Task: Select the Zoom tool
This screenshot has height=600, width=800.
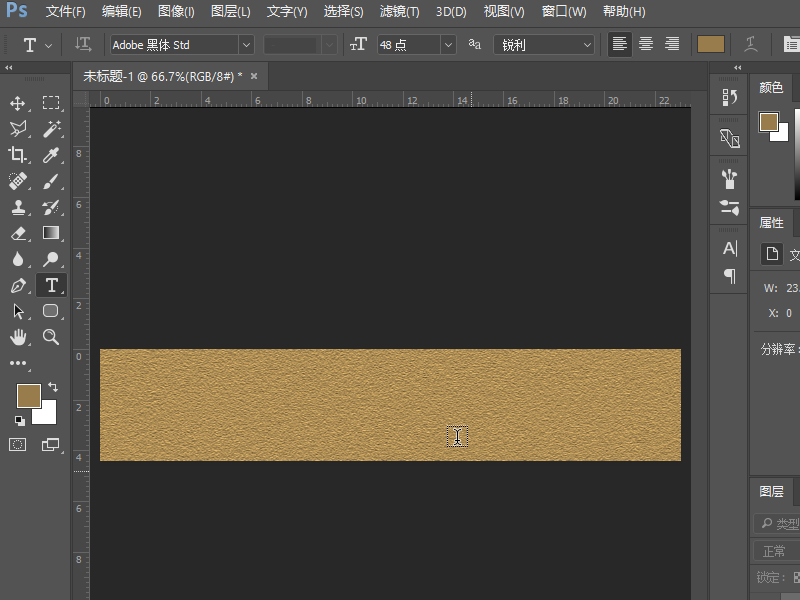Action: 51,337
